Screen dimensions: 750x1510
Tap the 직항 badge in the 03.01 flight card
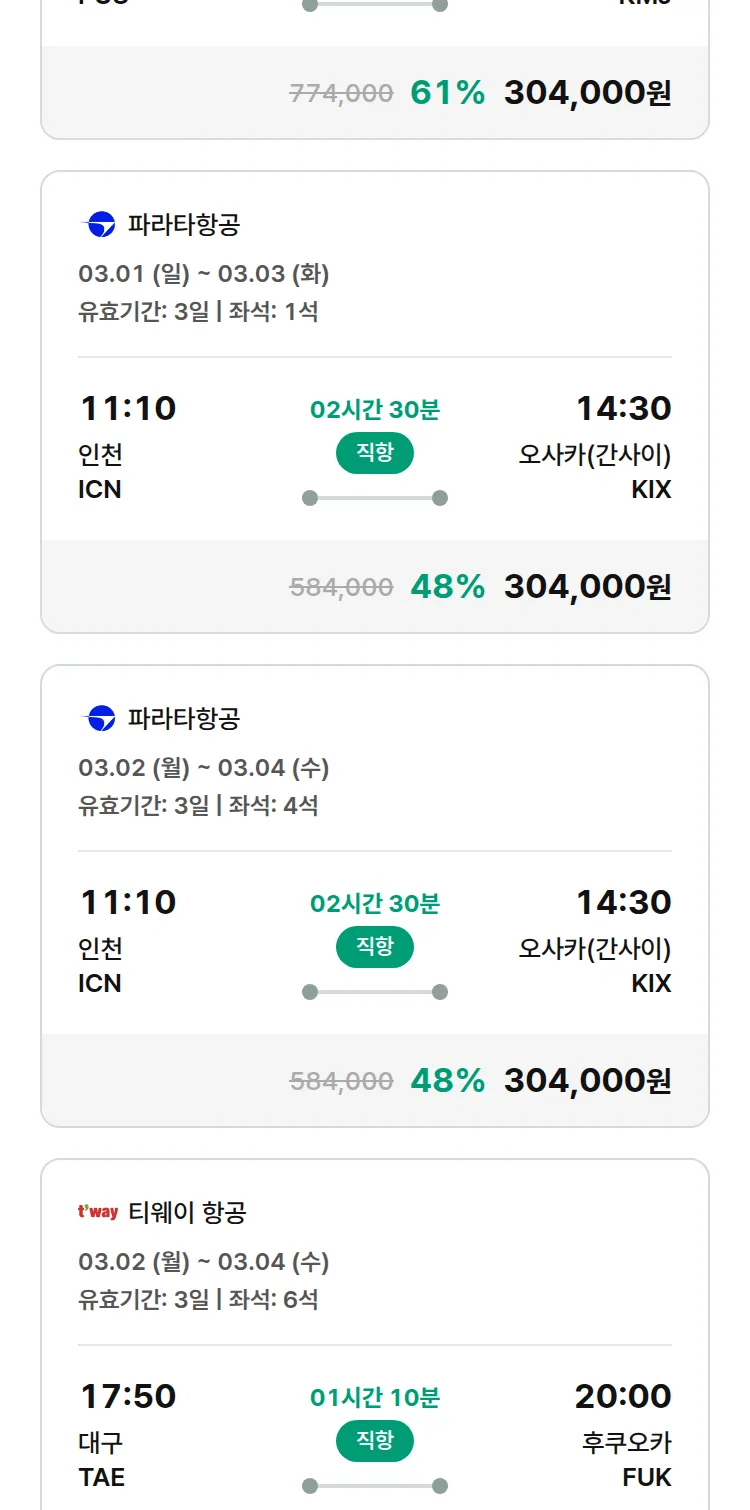pyautogui.click(x=374, y=453)
